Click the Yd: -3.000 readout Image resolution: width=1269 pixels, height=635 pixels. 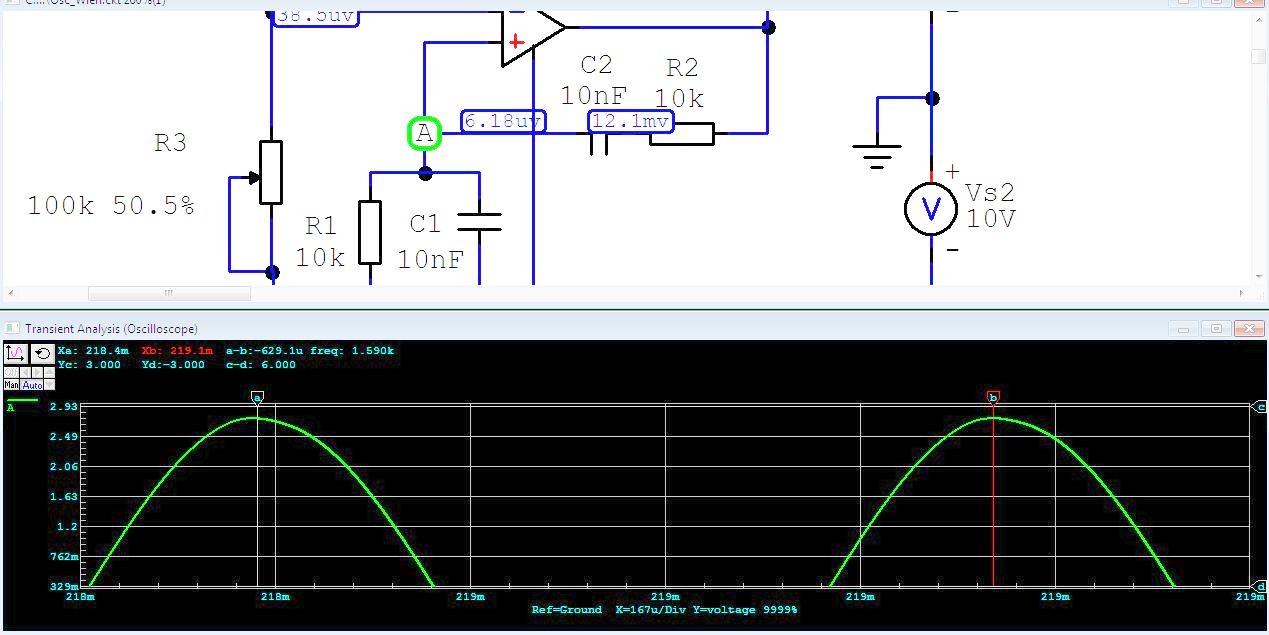[x=173, y=365]
